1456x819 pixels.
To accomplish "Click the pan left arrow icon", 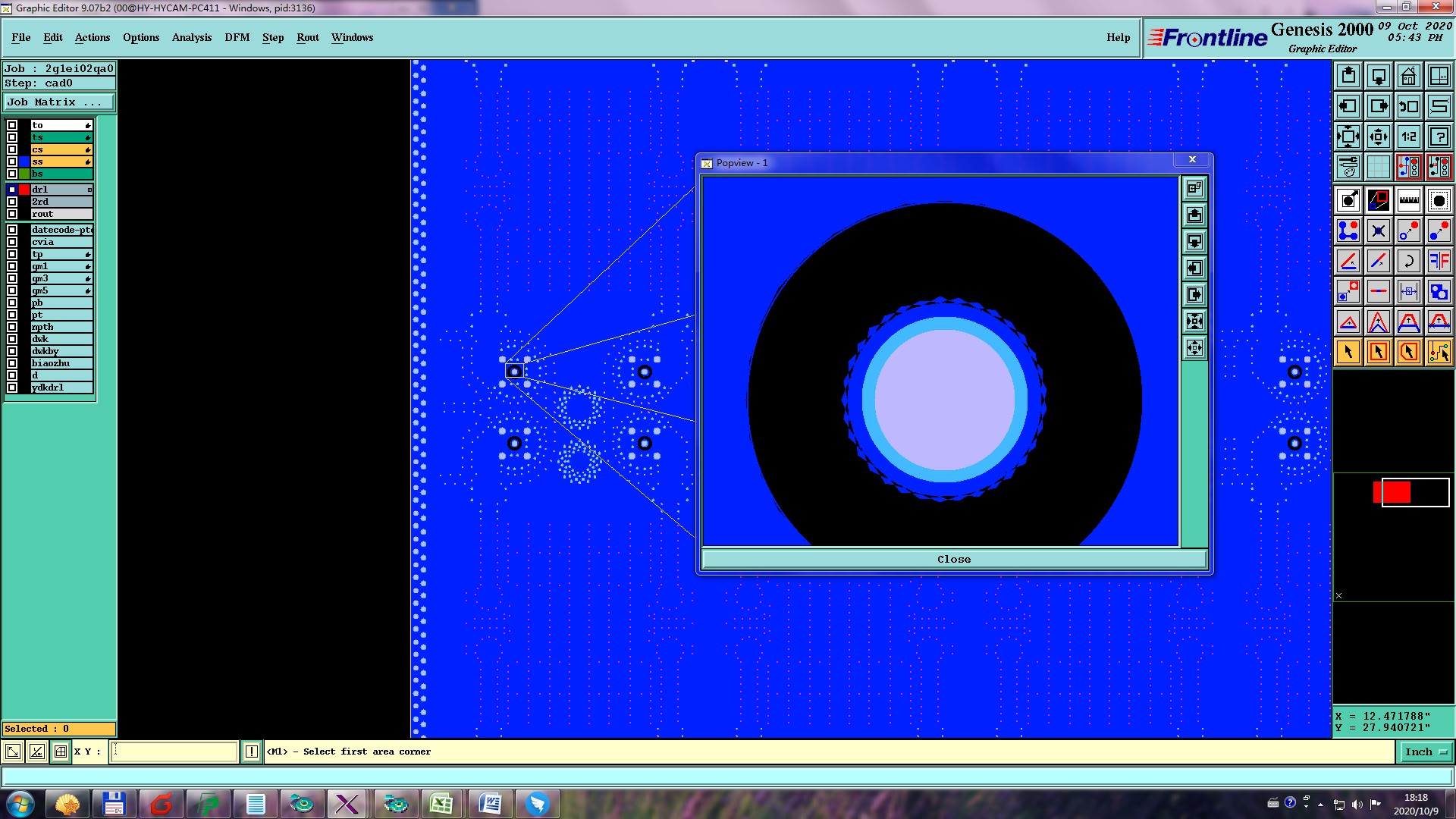I will pos(1348,106).
